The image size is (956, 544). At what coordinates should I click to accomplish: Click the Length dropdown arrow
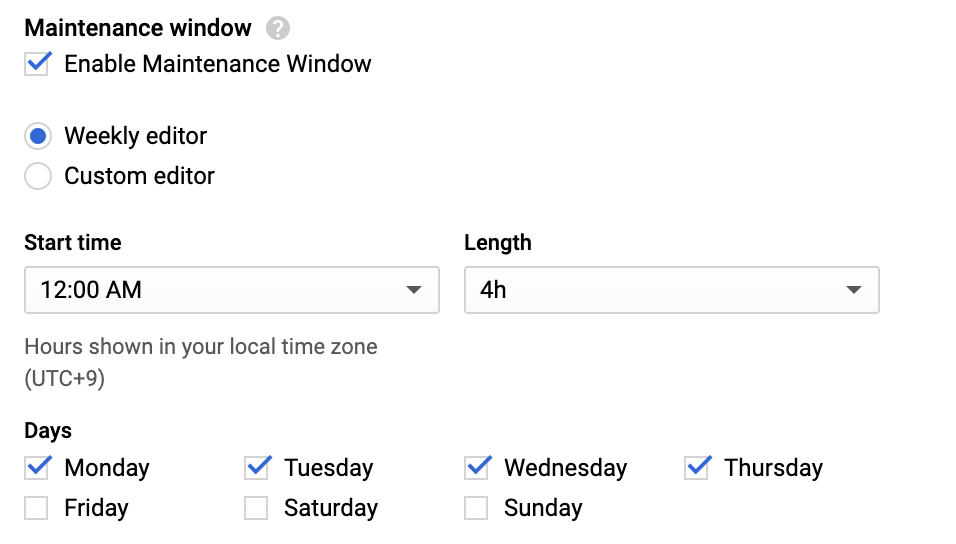click(x=854, y=290)
